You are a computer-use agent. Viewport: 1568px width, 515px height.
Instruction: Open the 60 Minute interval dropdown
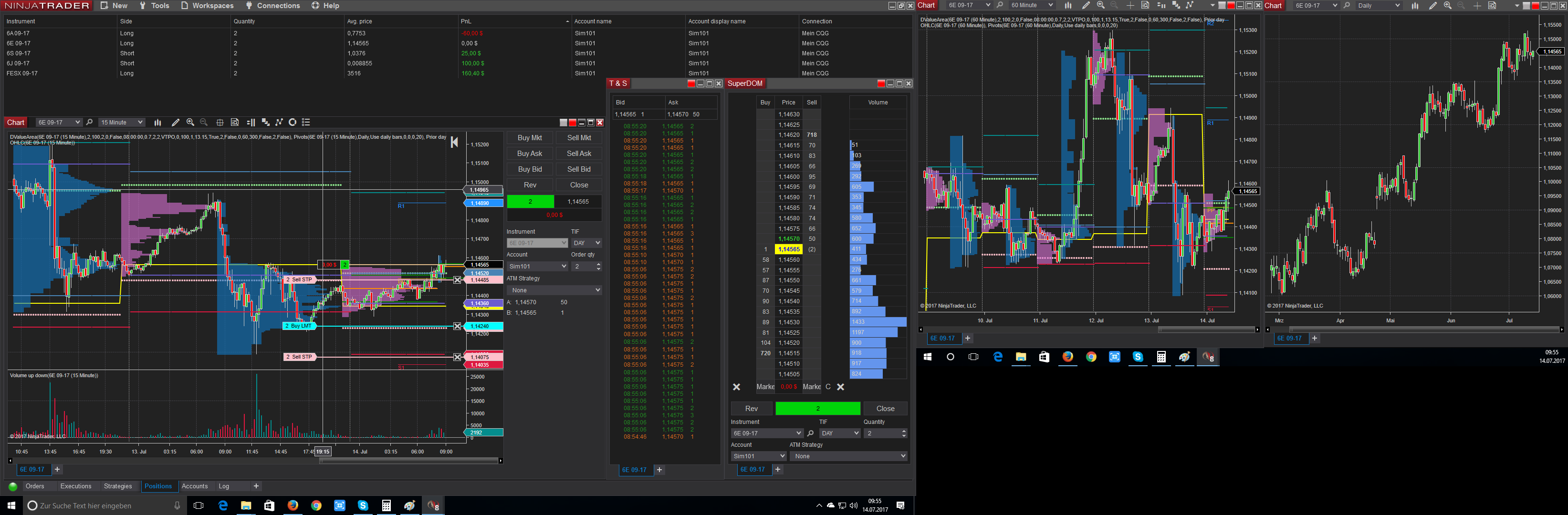1031,5
